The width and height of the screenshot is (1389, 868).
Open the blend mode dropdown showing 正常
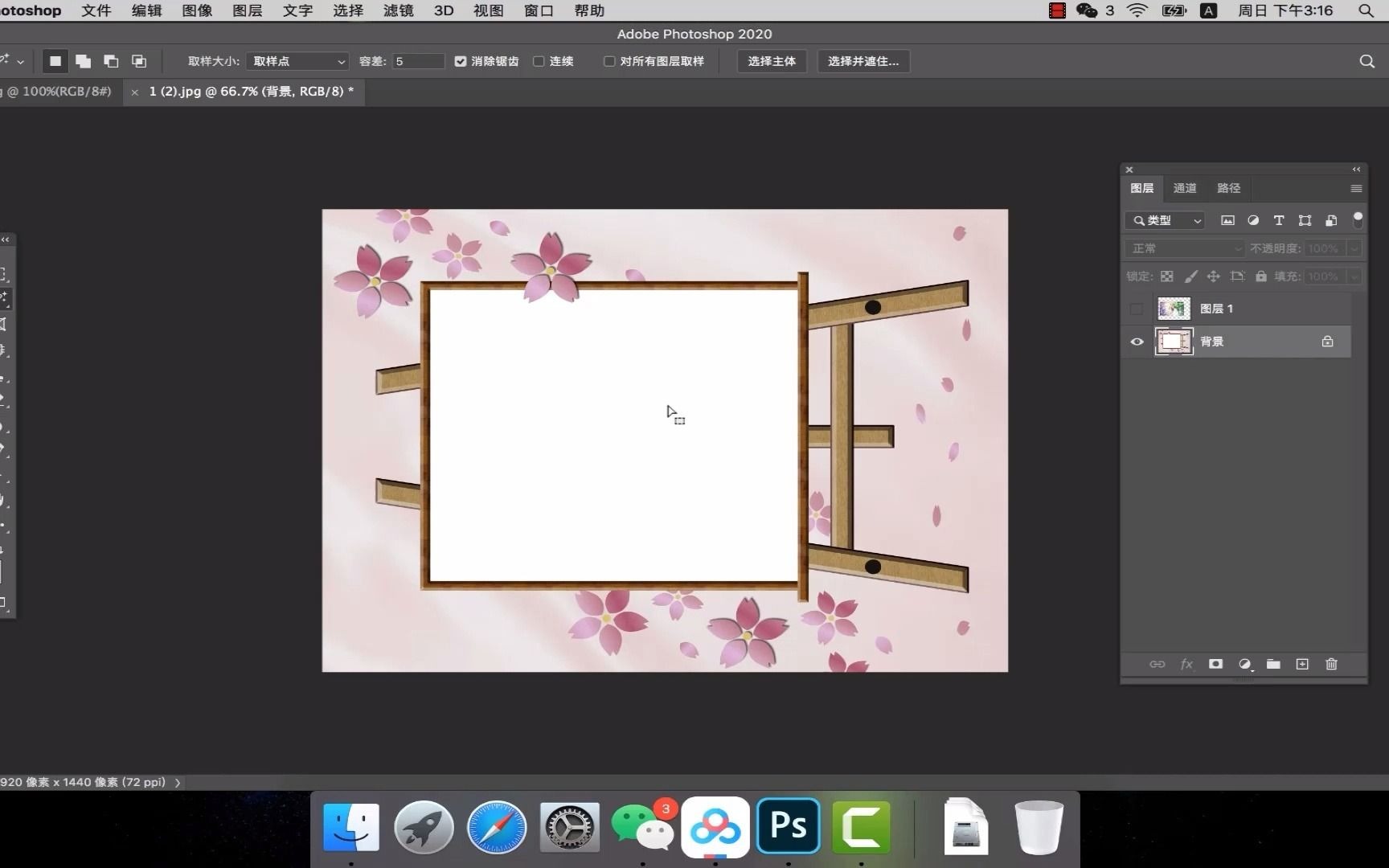coord(1184,248)
